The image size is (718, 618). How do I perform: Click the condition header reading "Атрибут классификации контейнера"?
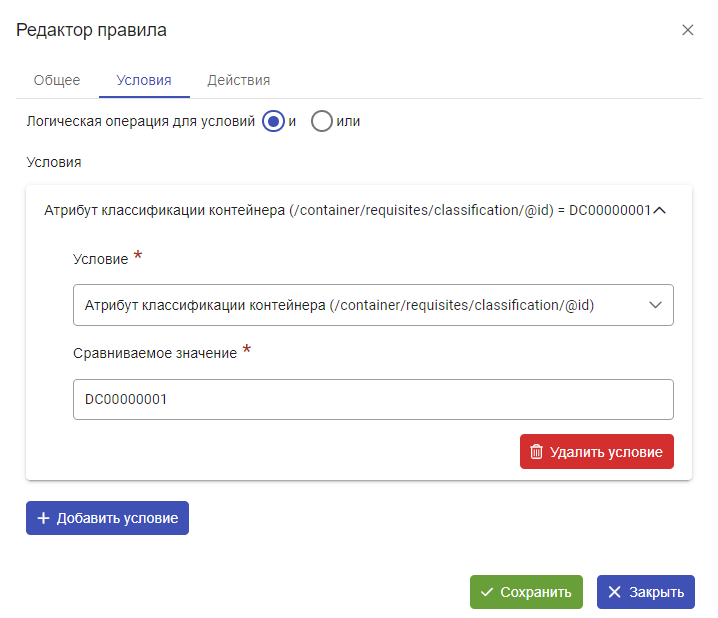coord(164,210)
